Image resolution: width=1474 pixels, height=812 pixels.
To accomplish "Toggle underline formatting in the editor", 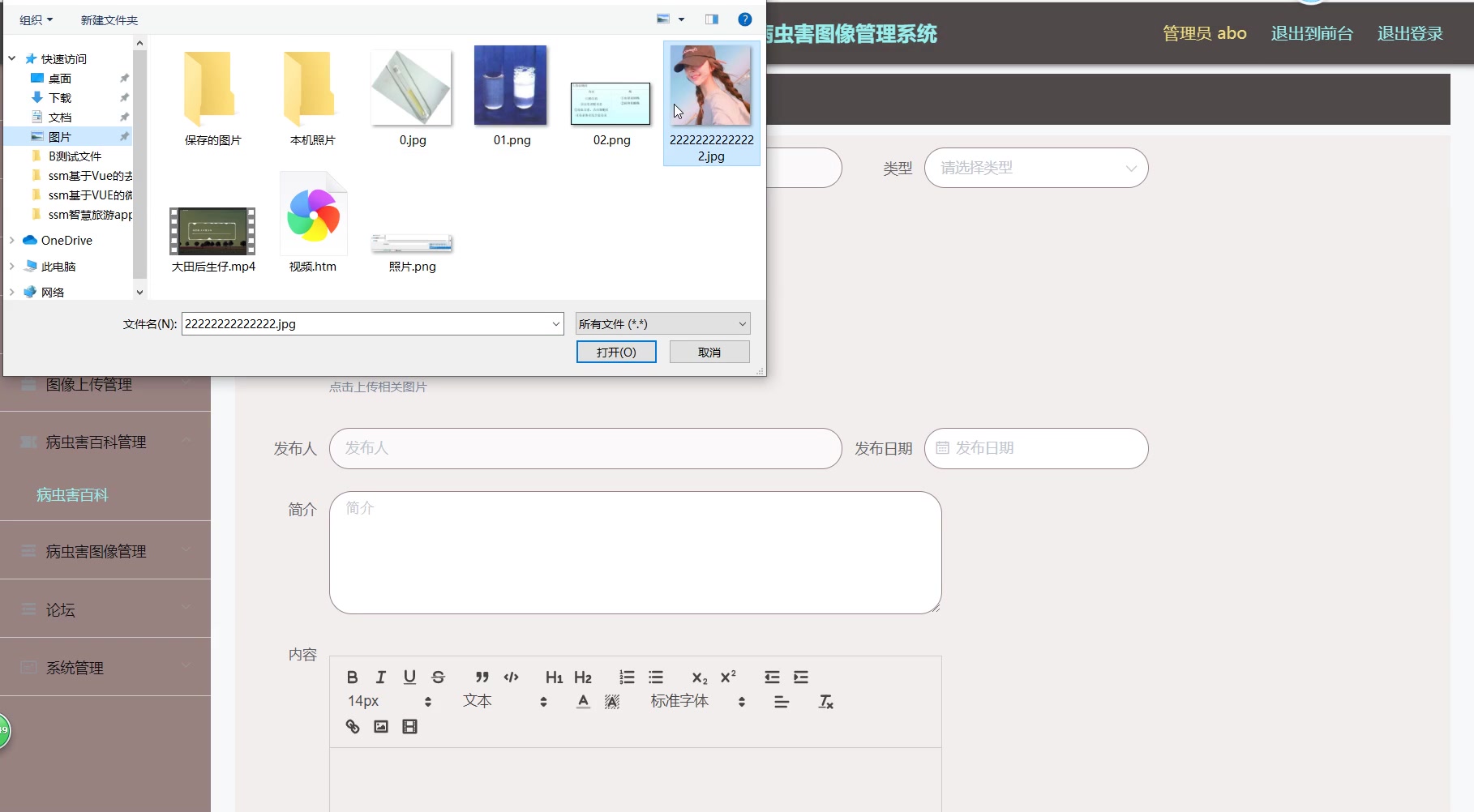I will tap(409, 677).
